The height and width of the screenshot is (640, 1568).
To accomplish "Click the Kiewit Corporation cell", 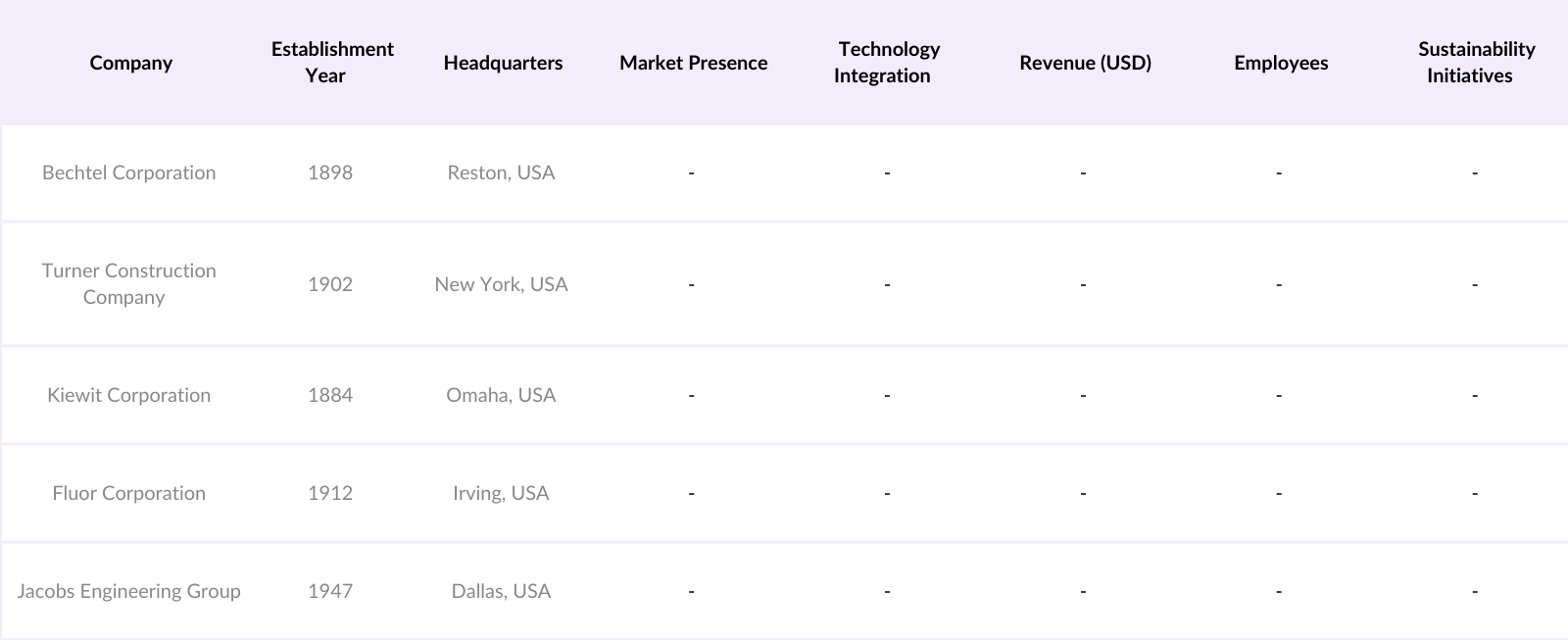I will point(128,395).
